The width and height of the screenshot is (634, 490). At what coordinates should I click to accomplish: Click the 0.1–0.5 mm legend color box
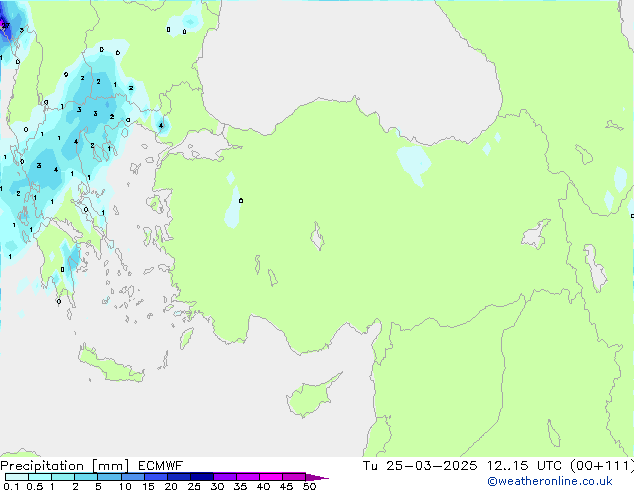[17, 477]
